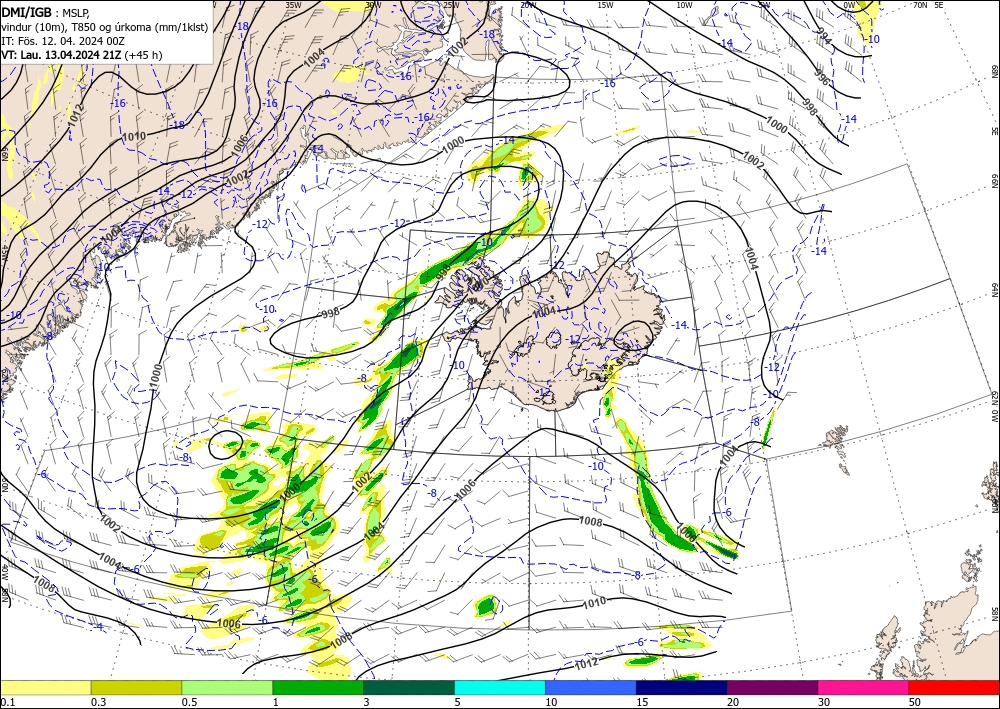This screenshot has width=1000, height=709.
Task: Click the "30" legend value label
Action: point(824,702)
